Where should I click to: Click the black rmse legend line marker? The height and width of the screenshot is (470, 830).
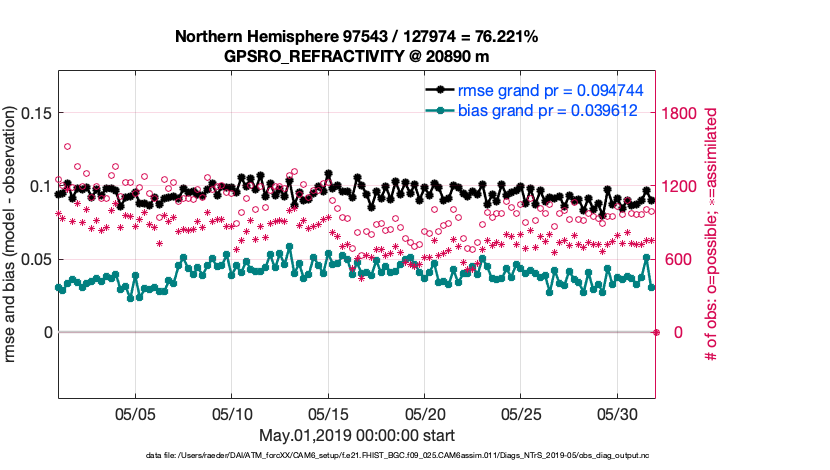click(437, 91)
